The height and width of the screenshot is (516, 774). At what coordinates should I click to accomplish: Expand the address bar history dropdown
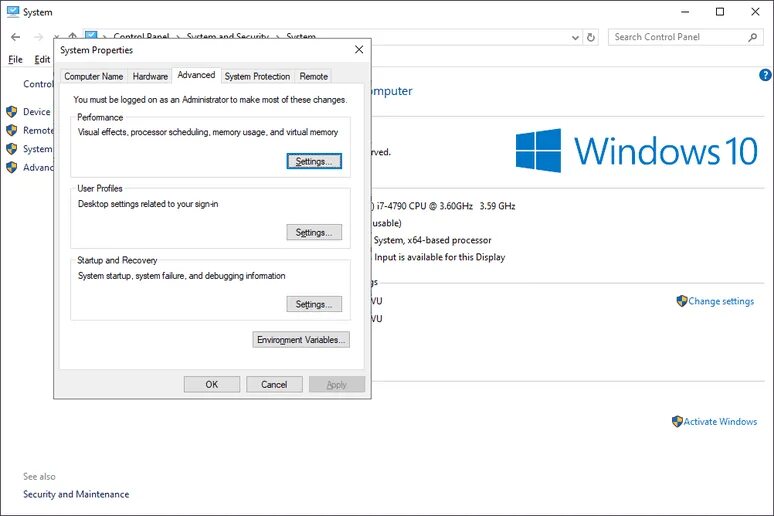click(575, 38)
